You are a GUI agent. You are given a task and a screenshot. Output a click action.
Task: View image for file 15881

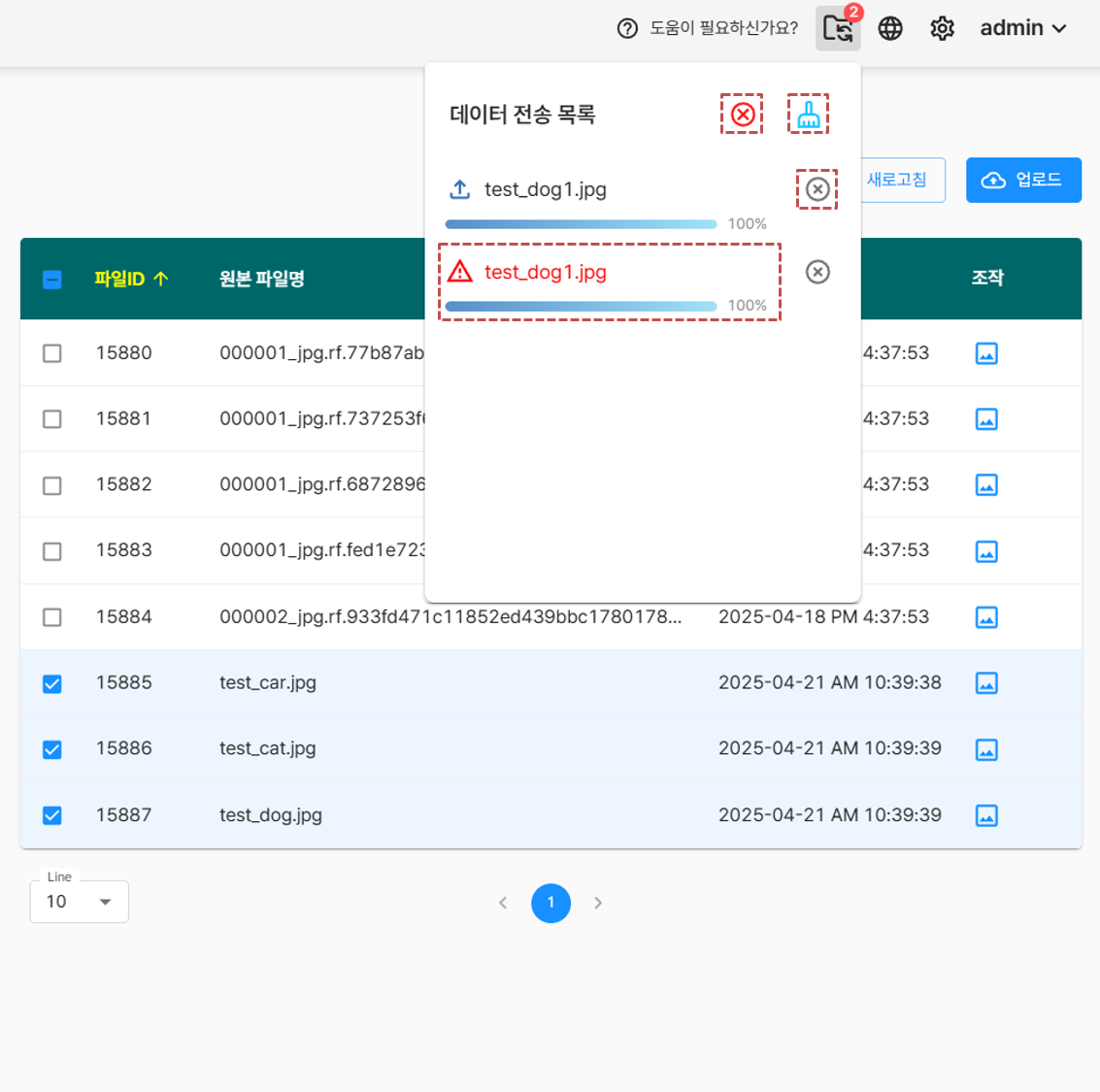tap(986, 419)
